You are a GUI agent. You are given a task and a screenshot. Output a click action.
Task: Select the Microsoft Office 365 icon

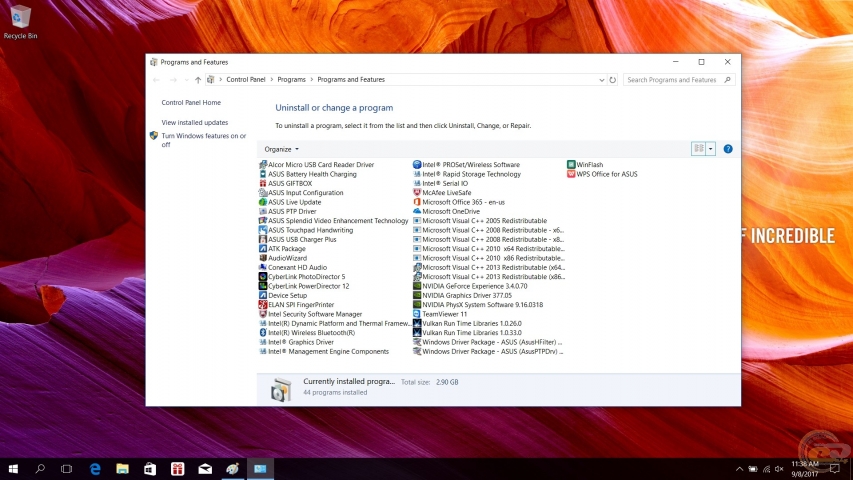pyautogui.click(x=417, y=202)
